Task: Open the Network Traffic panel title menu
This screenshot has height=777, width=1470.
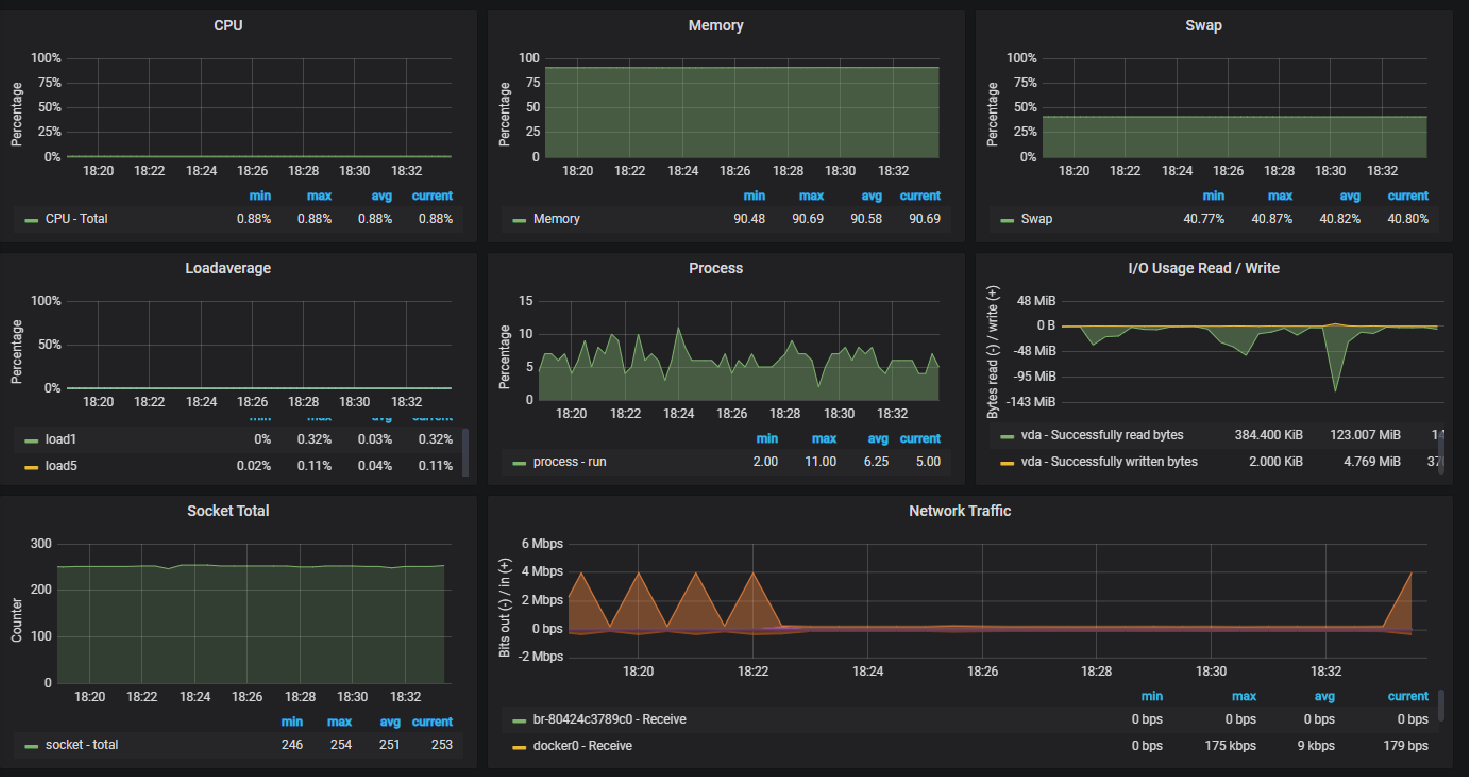Action: pos(960,510)
